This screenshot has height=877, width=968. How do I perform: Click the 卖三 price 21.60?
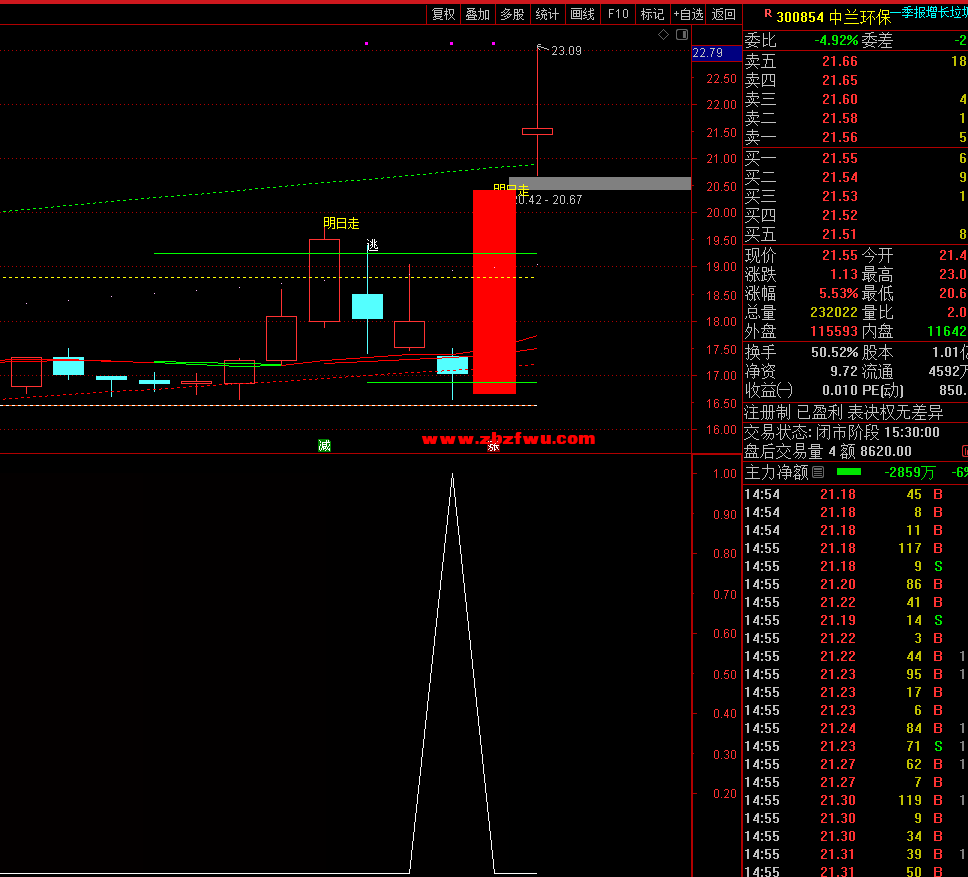tap(840, 99)
